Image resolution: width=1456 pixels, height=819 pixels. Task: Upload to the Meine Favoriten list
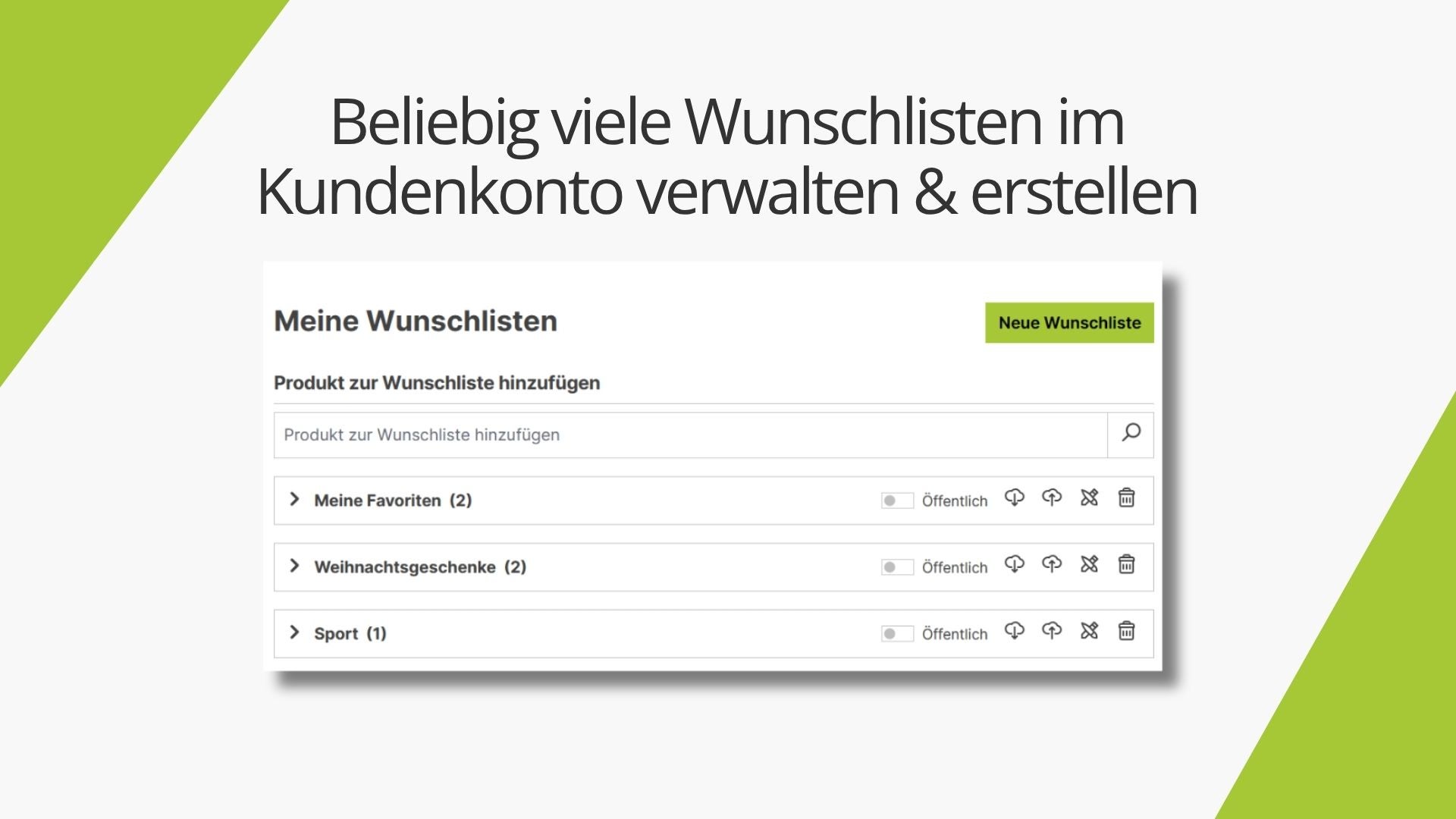(1052, 497)
